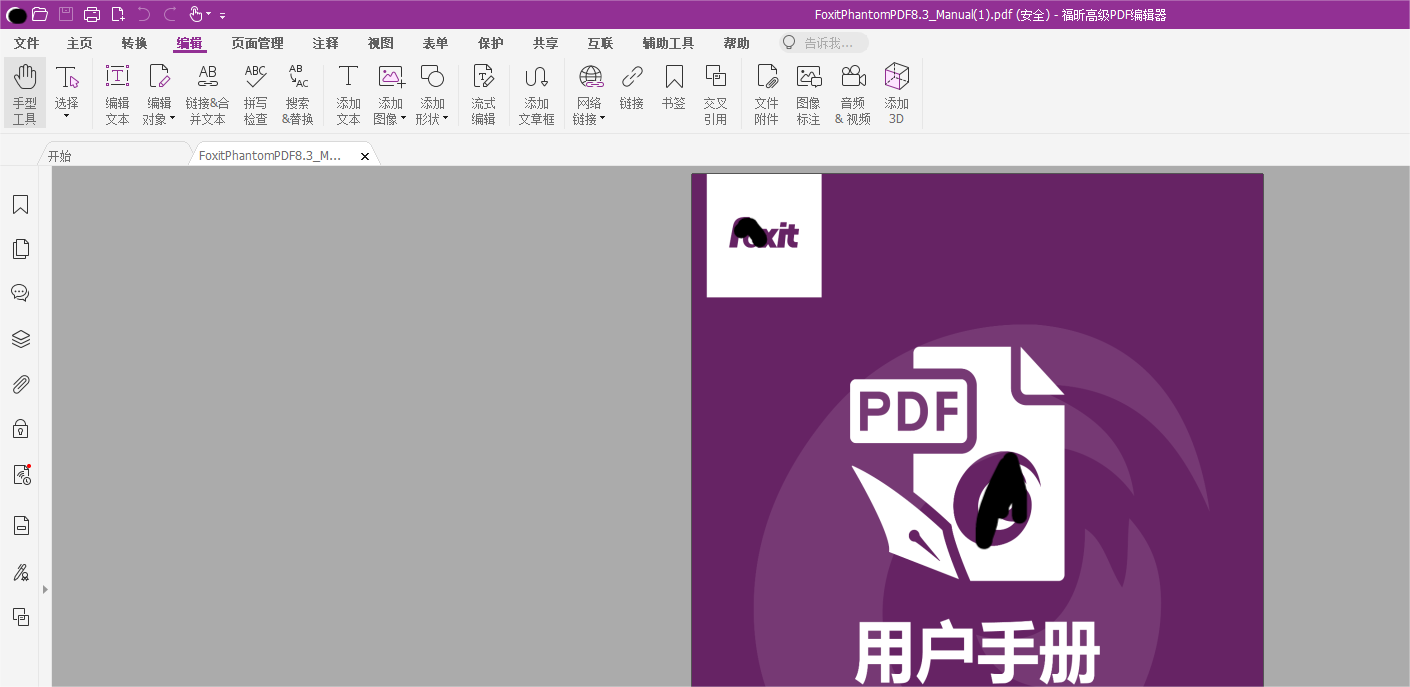Activate the 编辑文本 tool

point(117,93)
